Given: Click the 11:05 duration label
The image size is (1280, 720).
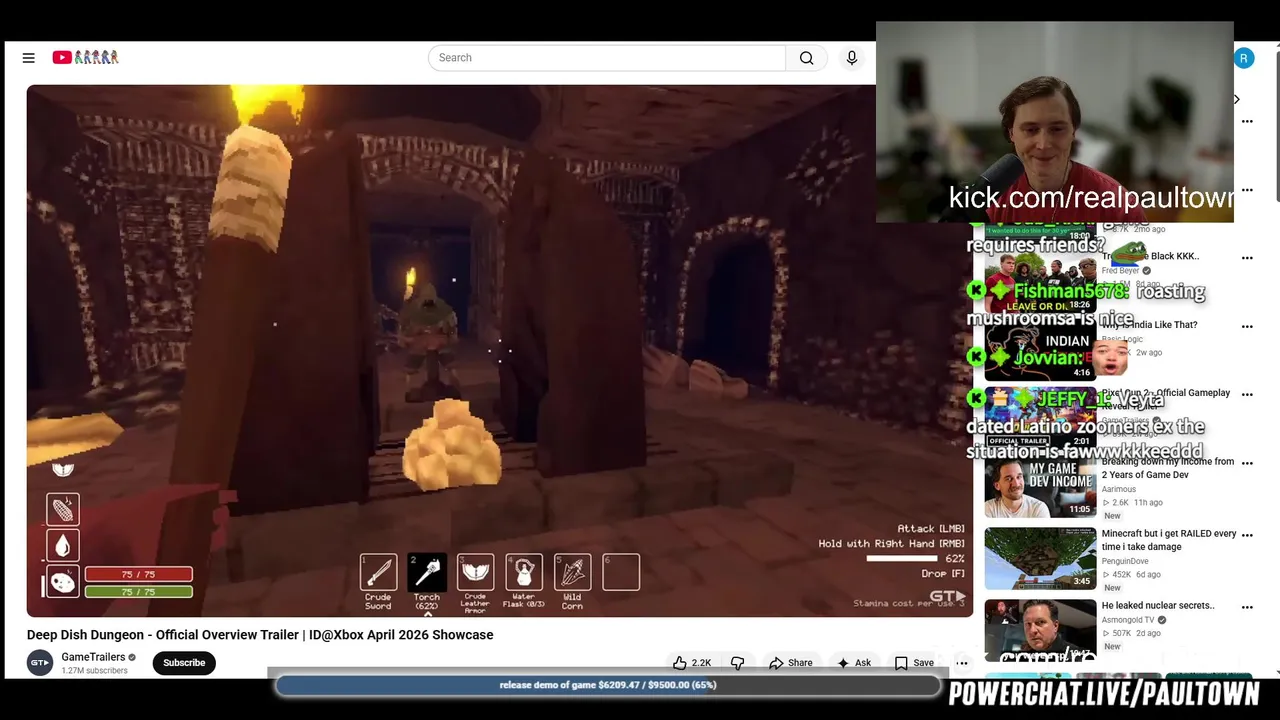Looking at the screenshot, I should pyautogui.click(x=1080, y=509).
